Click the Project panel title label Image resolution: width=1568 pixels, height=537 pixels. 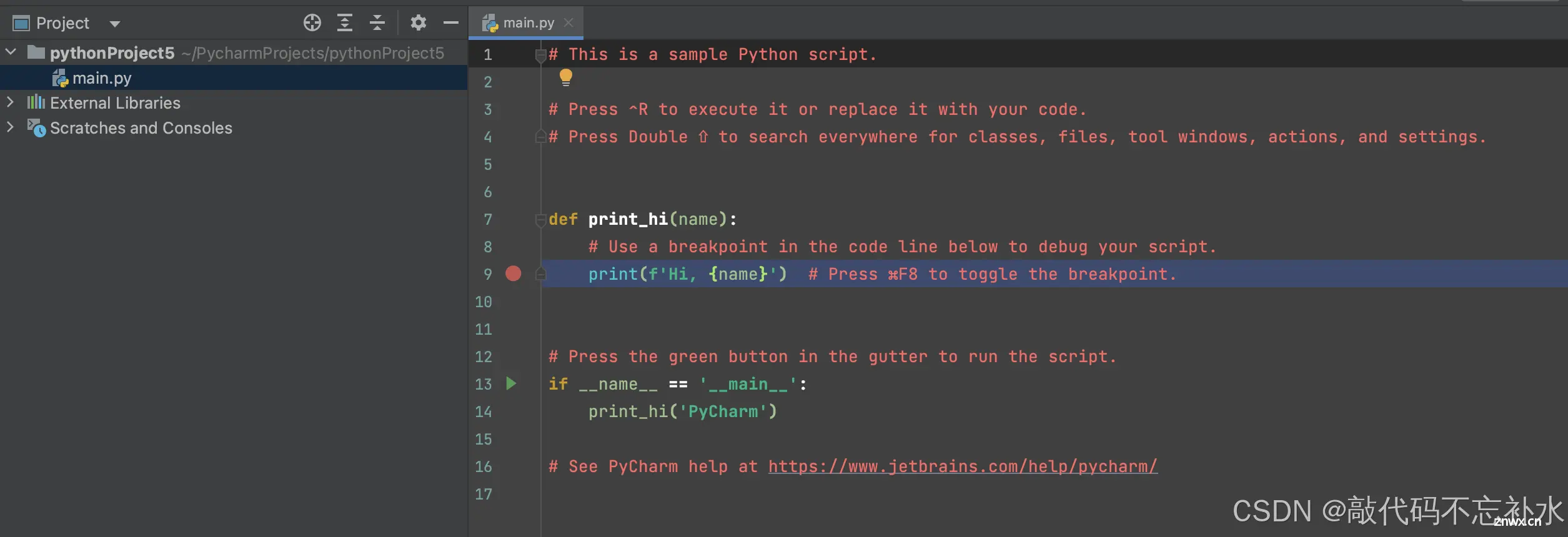click(62, 23)
